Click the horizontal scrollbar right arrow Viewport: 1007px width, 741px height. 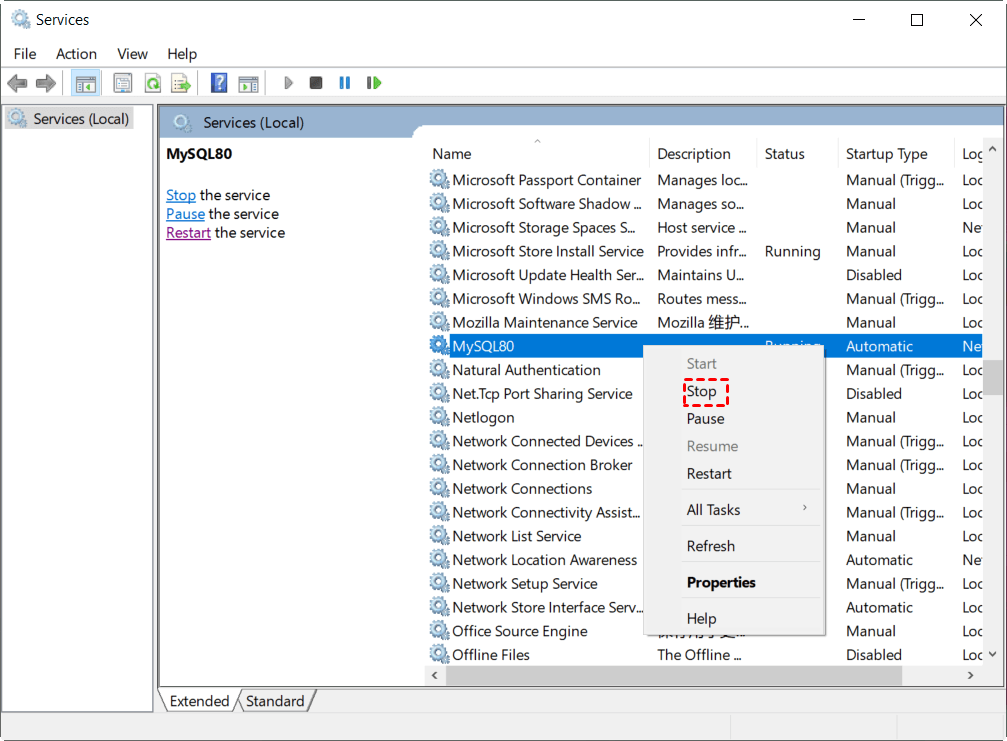point(970,676)
